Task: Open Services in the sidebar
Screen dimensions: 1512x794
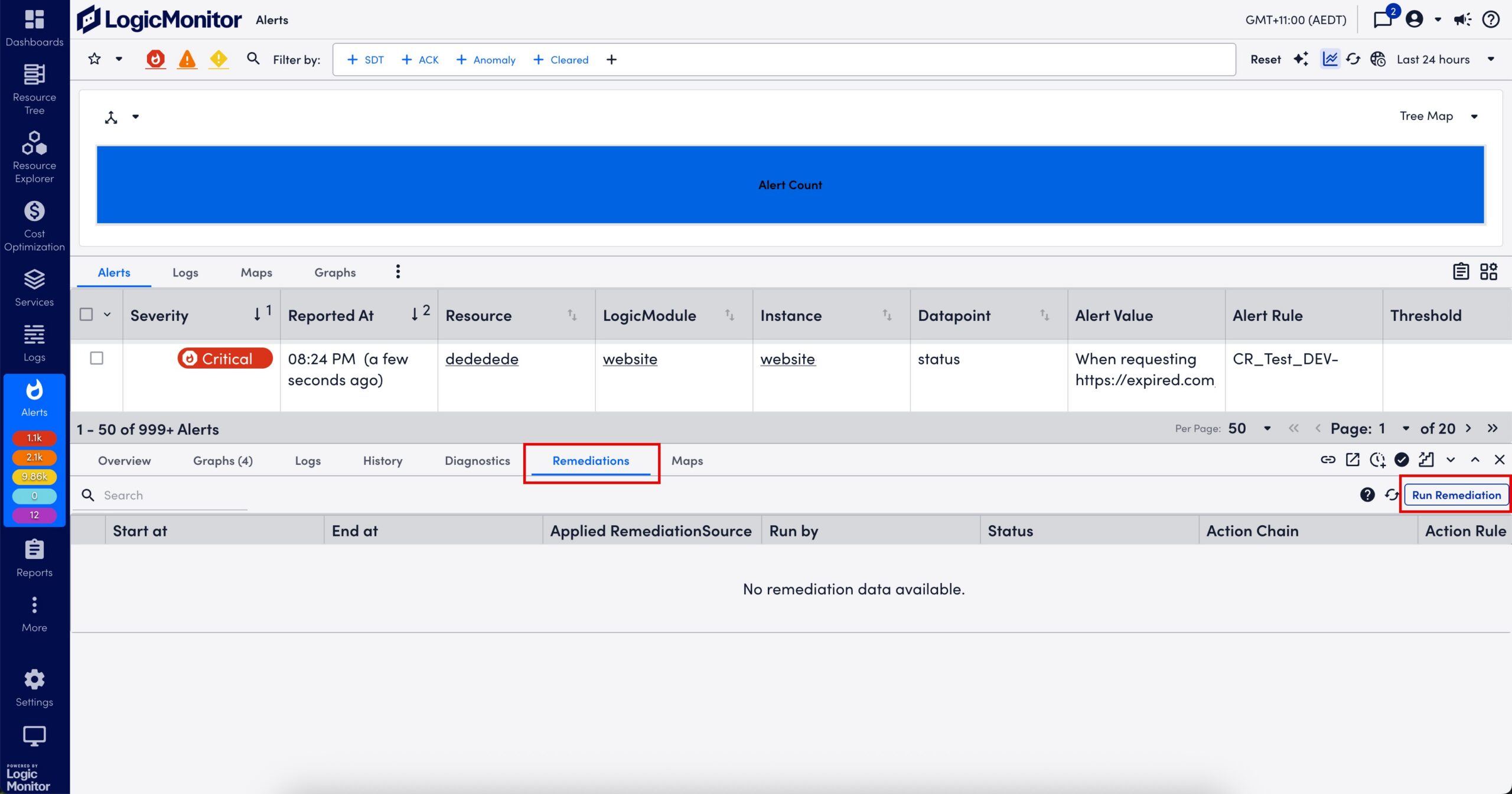Action: (34, 288)
